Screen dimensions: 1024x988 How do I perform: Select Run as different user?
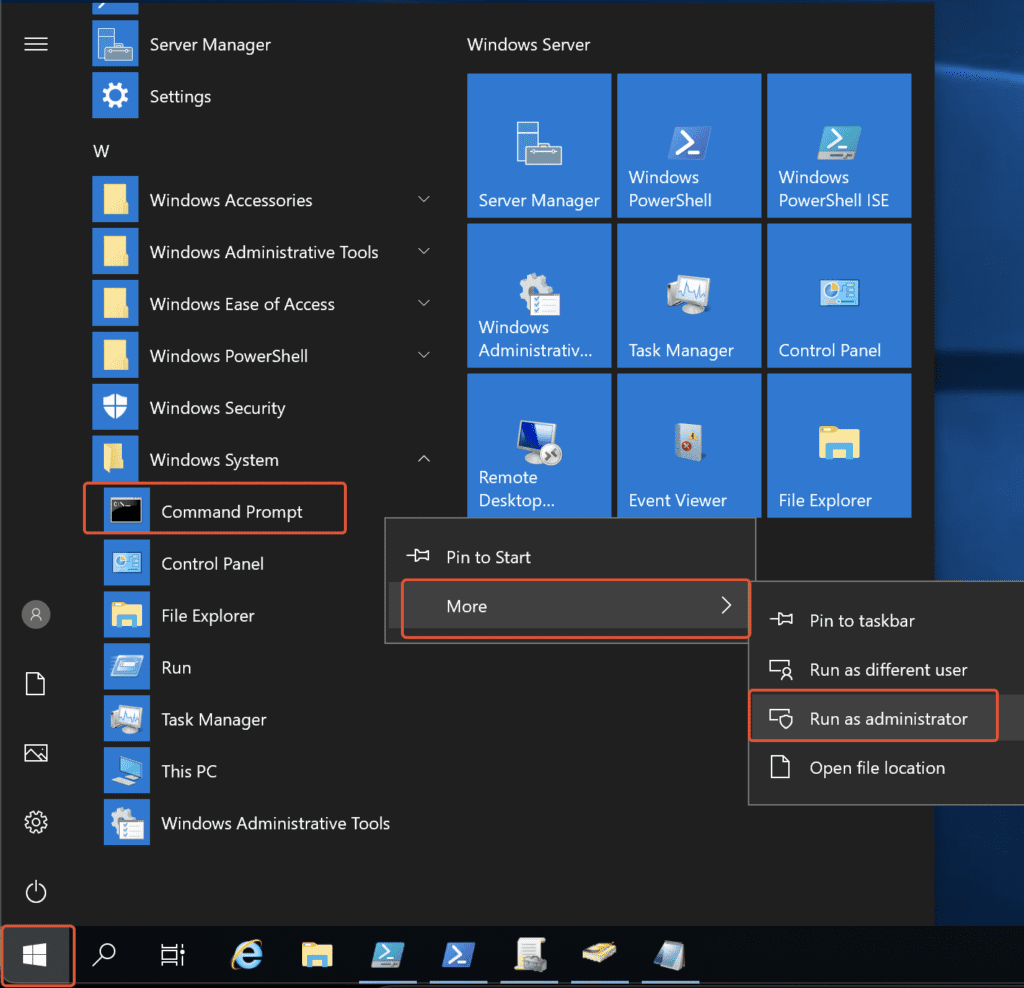(x=887, y=669)
